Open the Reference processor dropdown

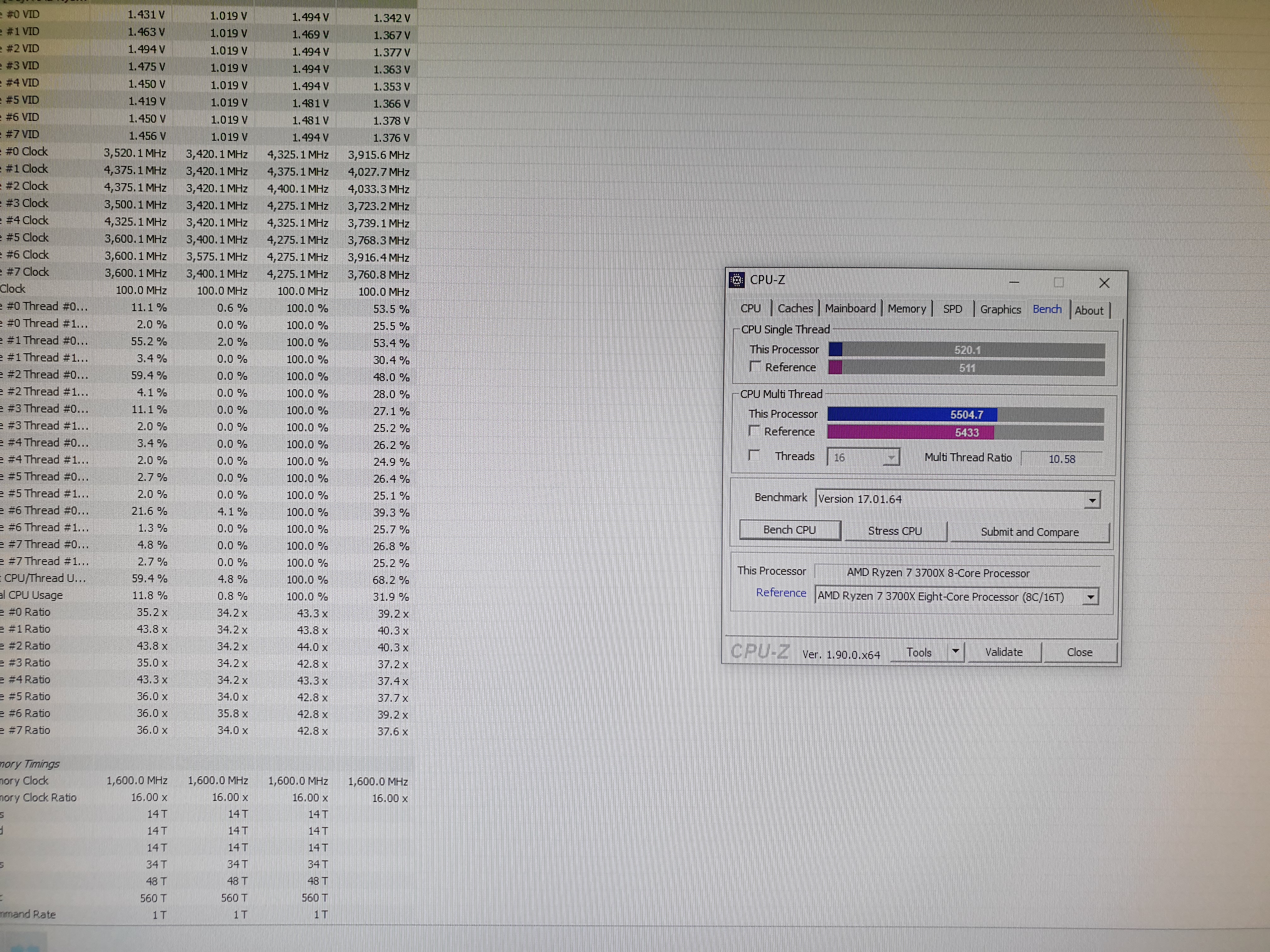point(1090,598)
